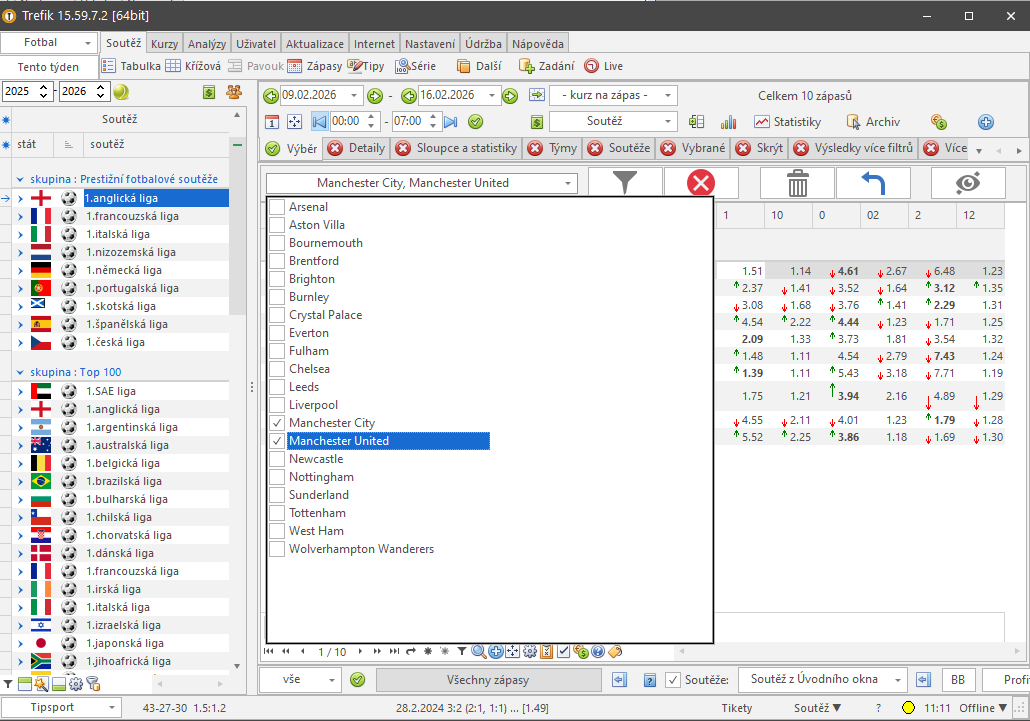Open the team selection dropdown

click(569, 183)
